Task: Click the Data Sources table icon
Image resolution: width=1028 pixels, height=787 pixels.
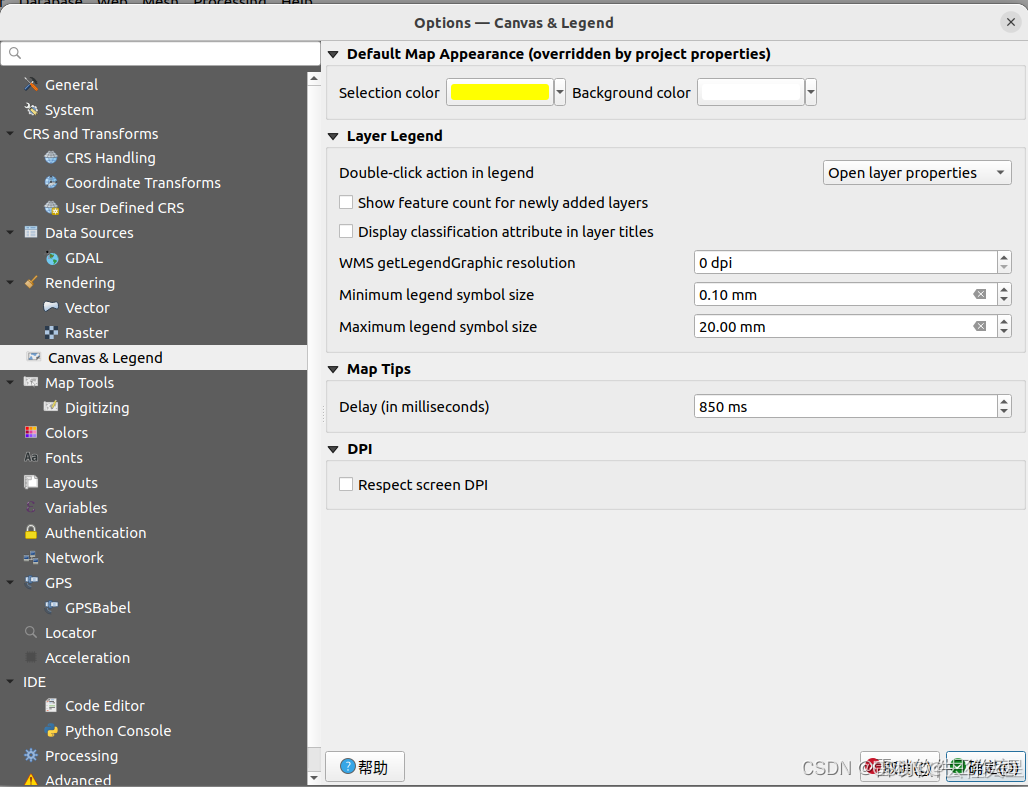Action: pyautogui.click(x=31, y=232)
